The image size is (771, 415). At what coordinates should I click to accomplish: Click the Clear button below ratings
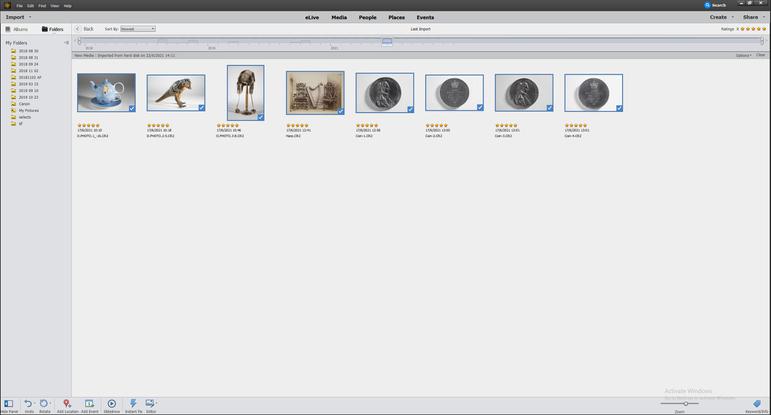click(x=761, y=55)
